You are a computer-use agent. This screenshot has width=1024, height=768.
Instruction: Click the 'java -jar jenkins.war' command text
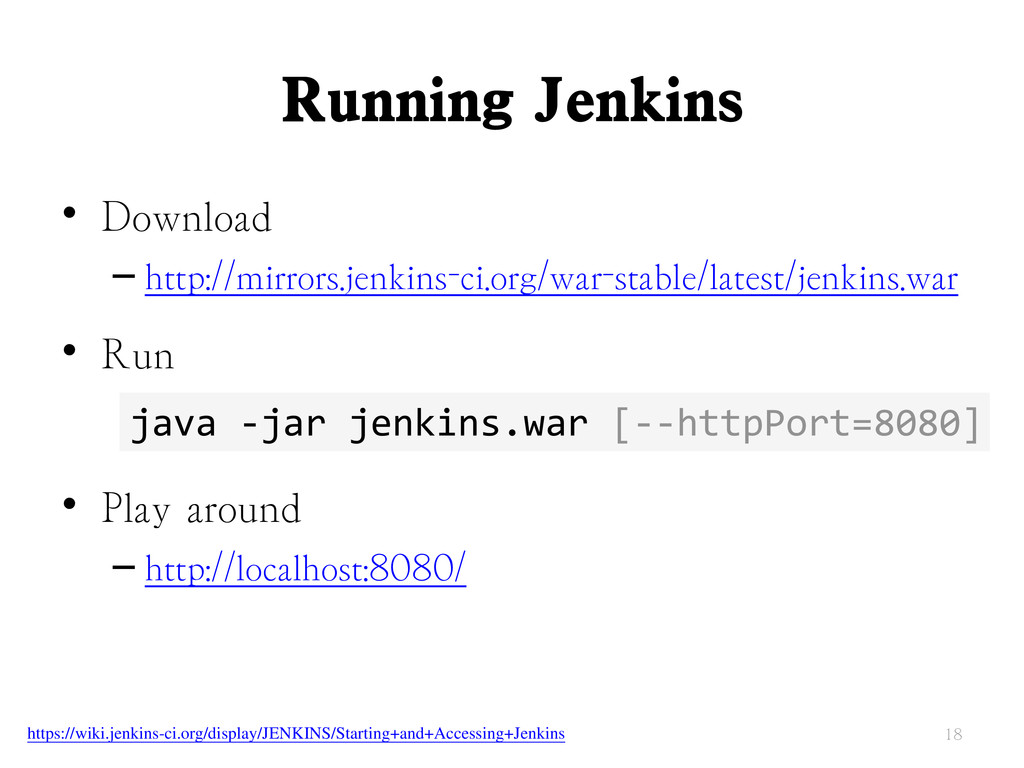point(359,424)
